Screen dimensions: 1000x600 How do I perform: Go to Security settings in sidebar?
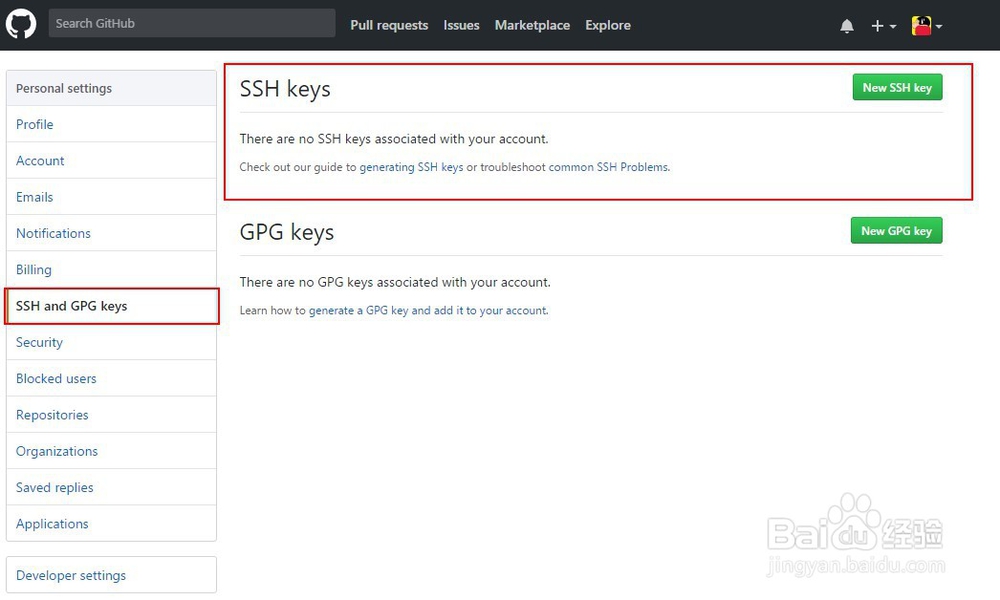point(39,342)
